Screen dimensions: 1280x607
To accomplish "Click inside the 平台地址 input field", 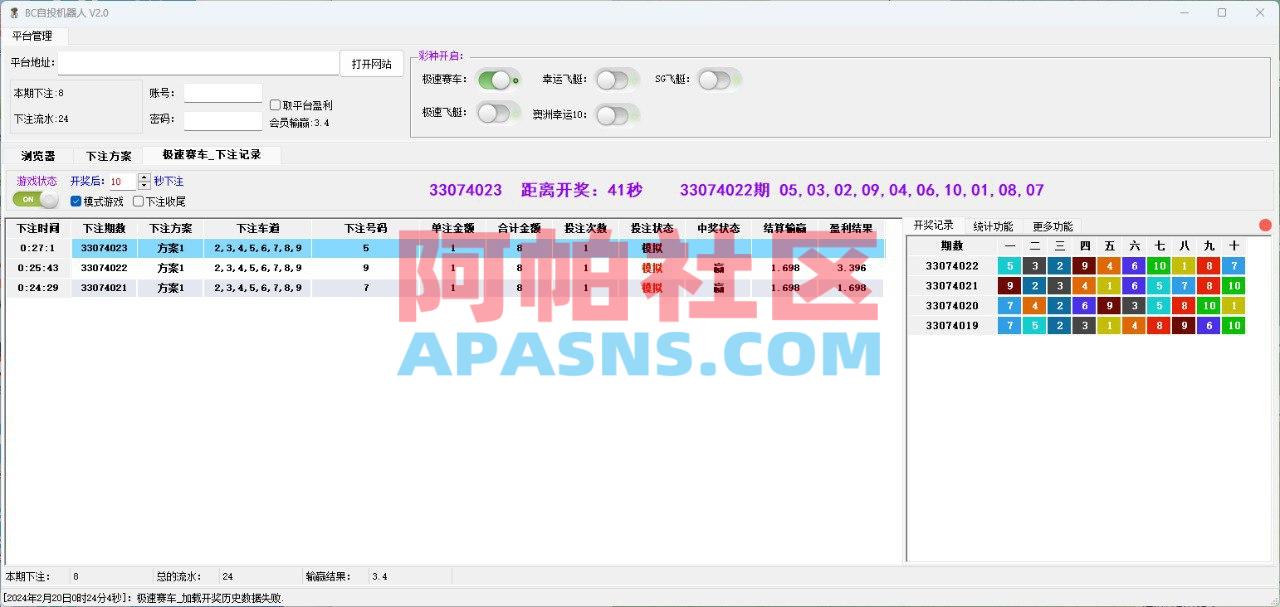I will click(195, 62).
